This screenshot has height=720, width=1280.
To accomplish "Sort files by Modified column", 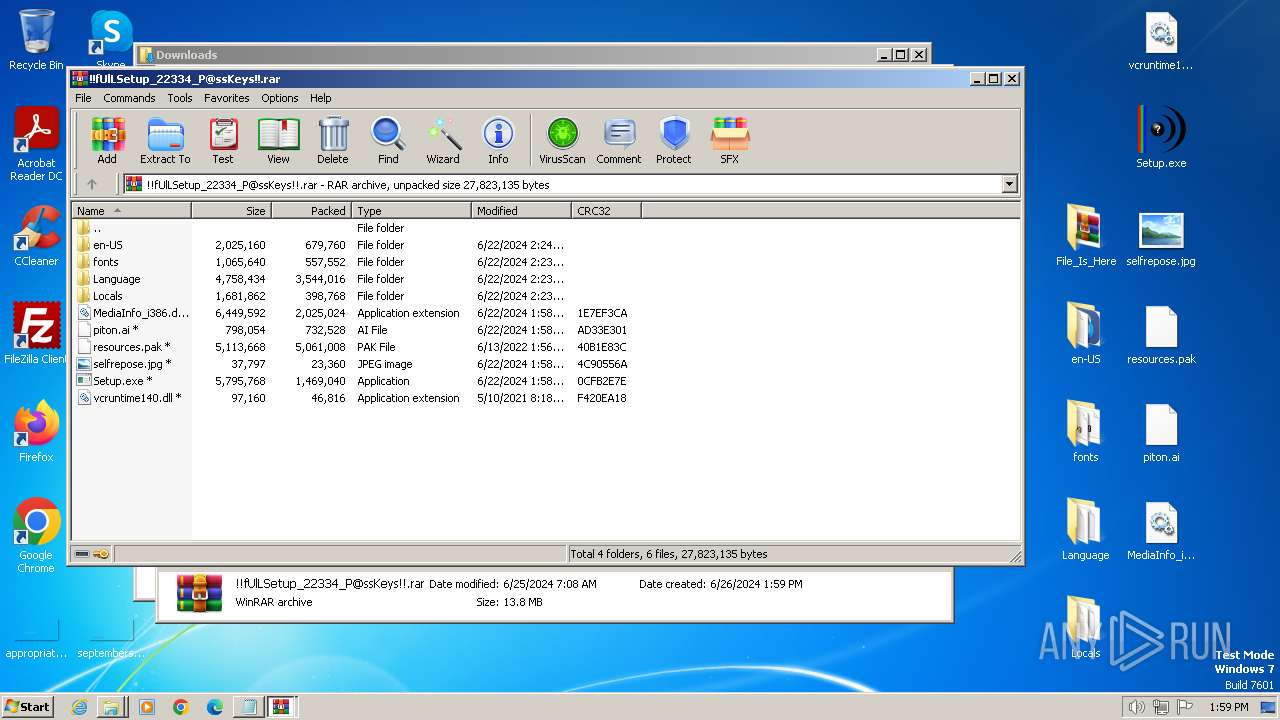I will 521,211.
